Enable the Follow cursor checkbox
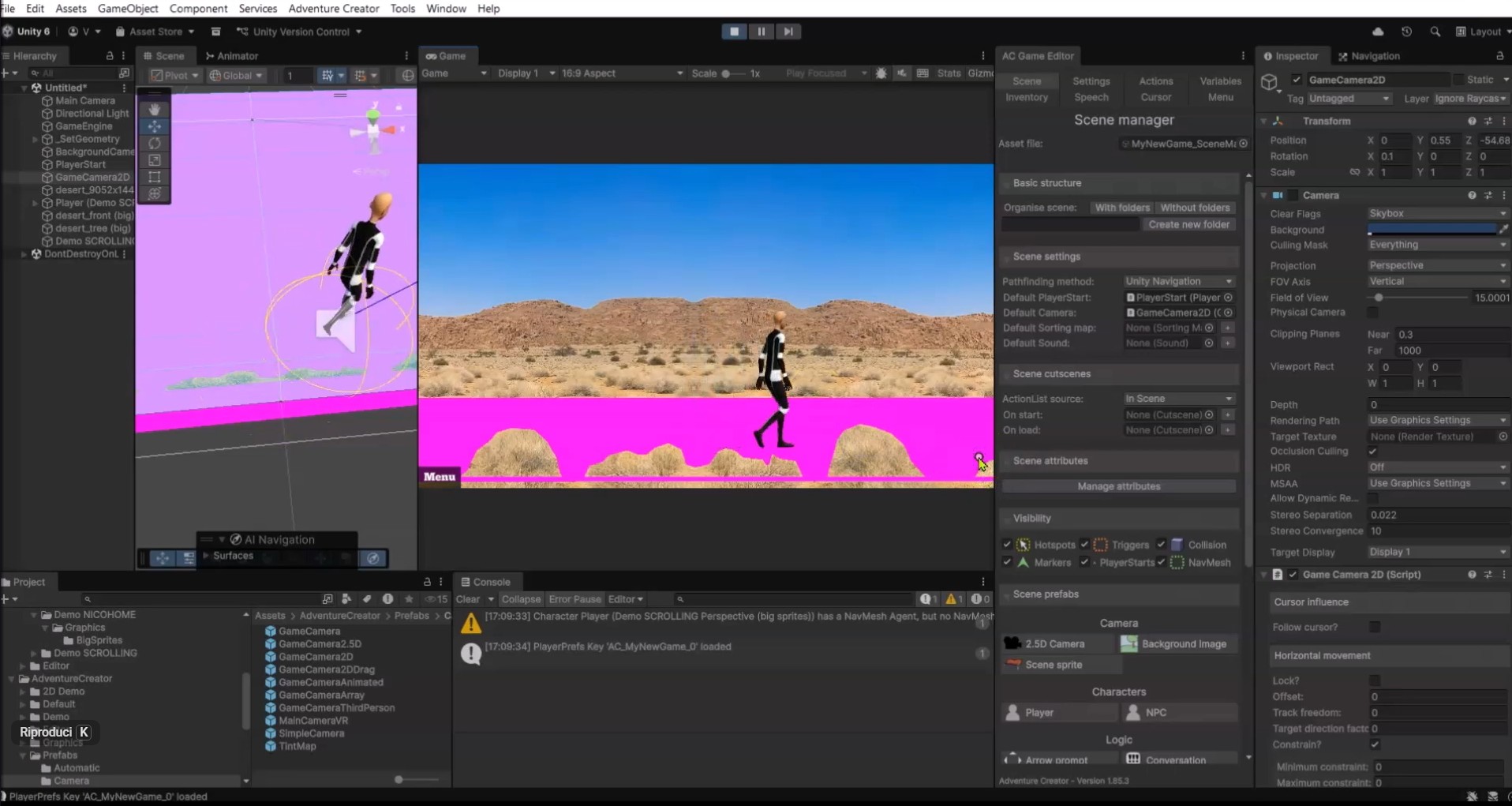Viewport: 1512px width, 806px height. [1374, 627]
